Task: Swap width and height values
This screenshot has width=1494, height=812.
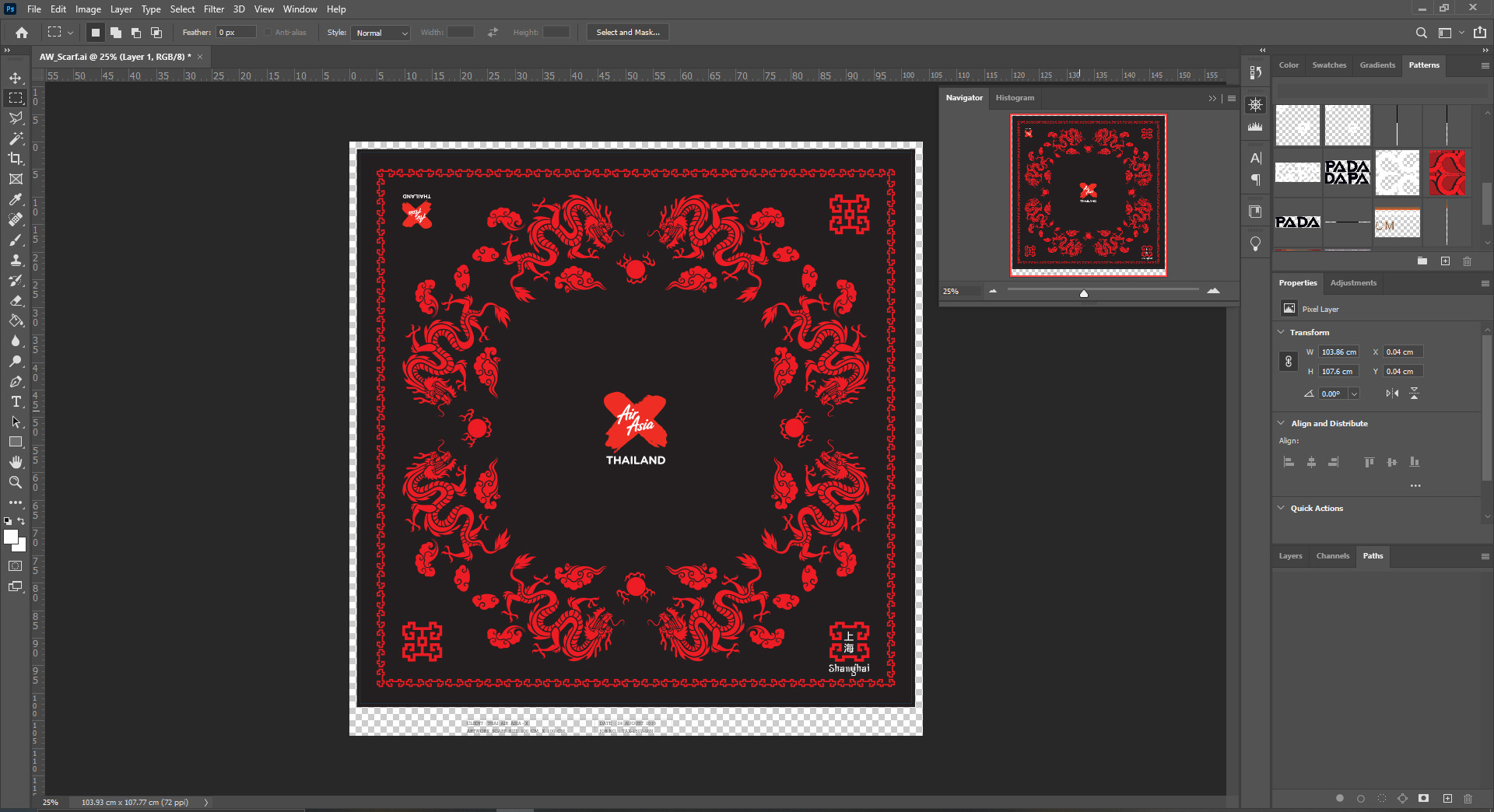Action: [493, 33]
